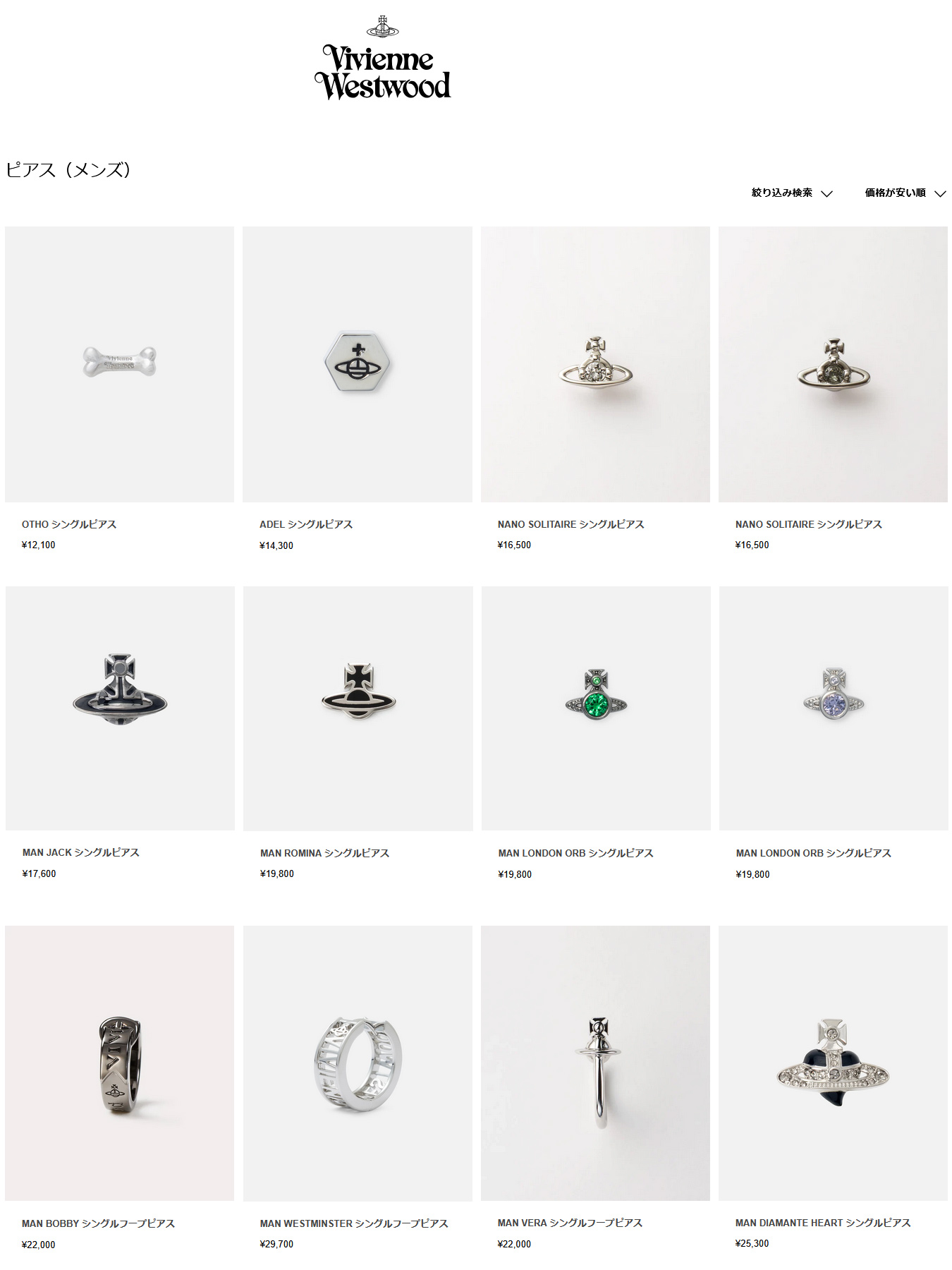Click the Vivienne Westwood logo

tap(382, 58)
